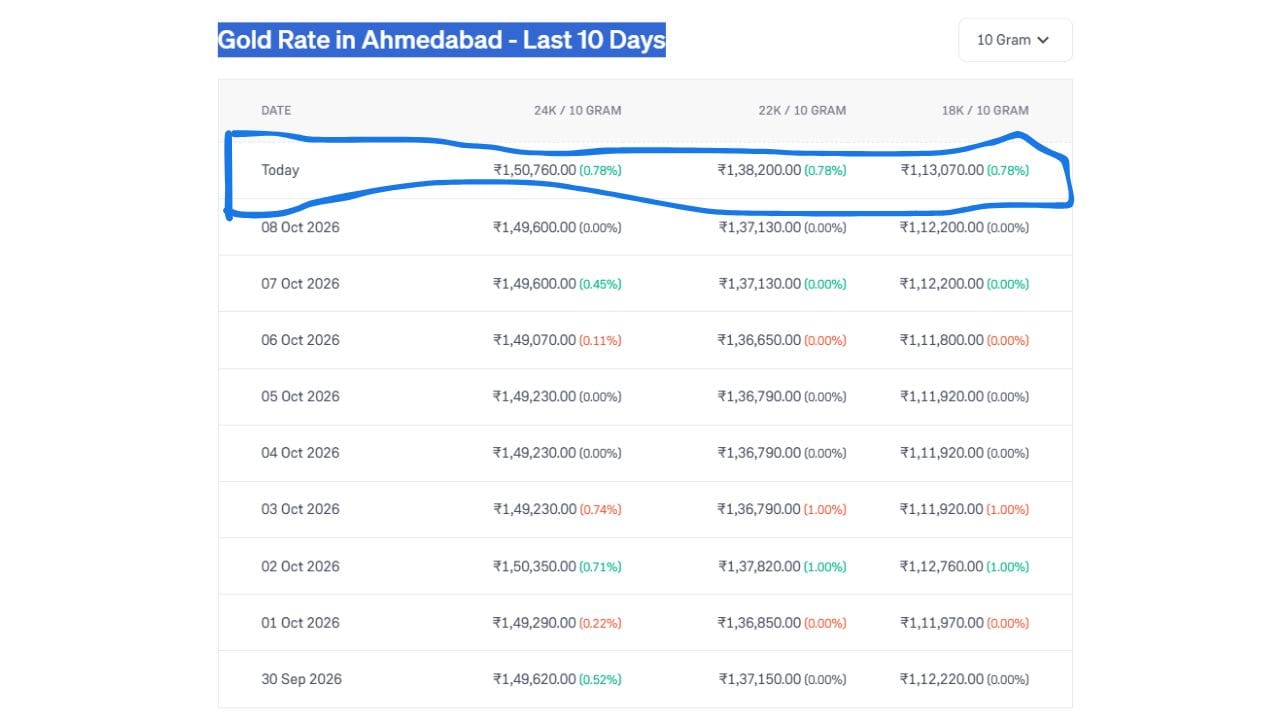
Task: Select the "02 Oct 2026" date cell
Action: click(300, 566)
